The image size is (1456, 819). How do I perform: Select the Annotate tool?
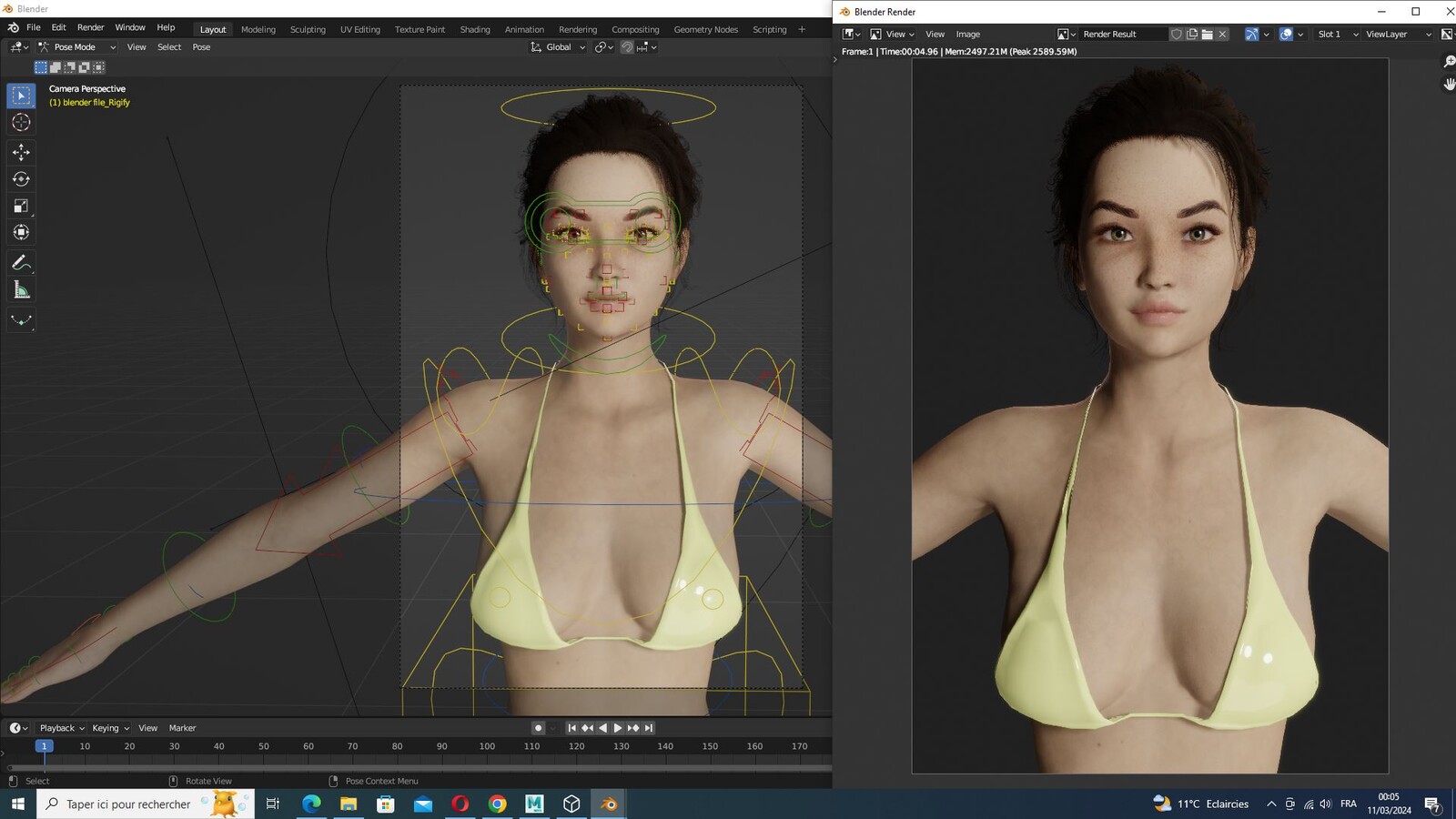[x=21, y=263]
